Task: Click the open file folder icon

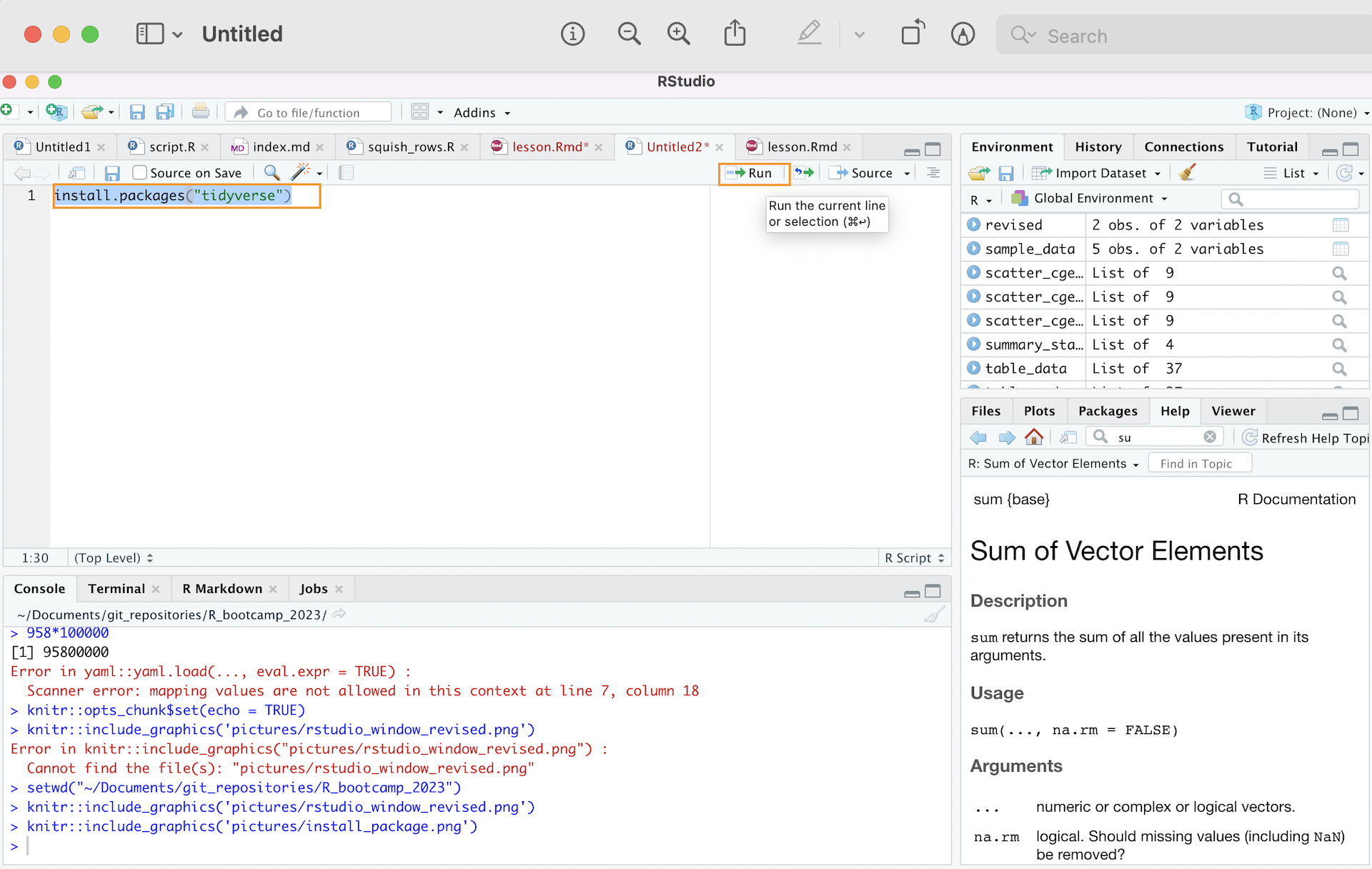Action: pyautogui.click(x=91, y=111)
